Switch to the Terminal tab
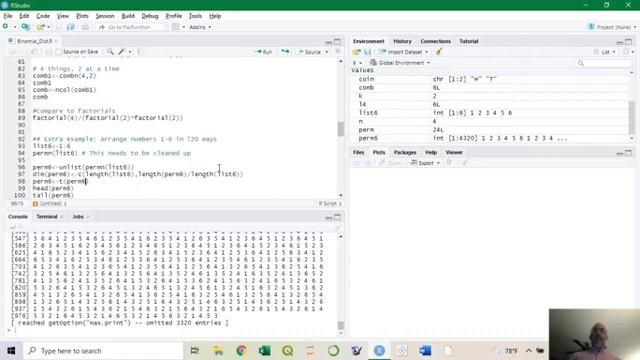The width and height of the screenshot is (640, 360). 47,217
